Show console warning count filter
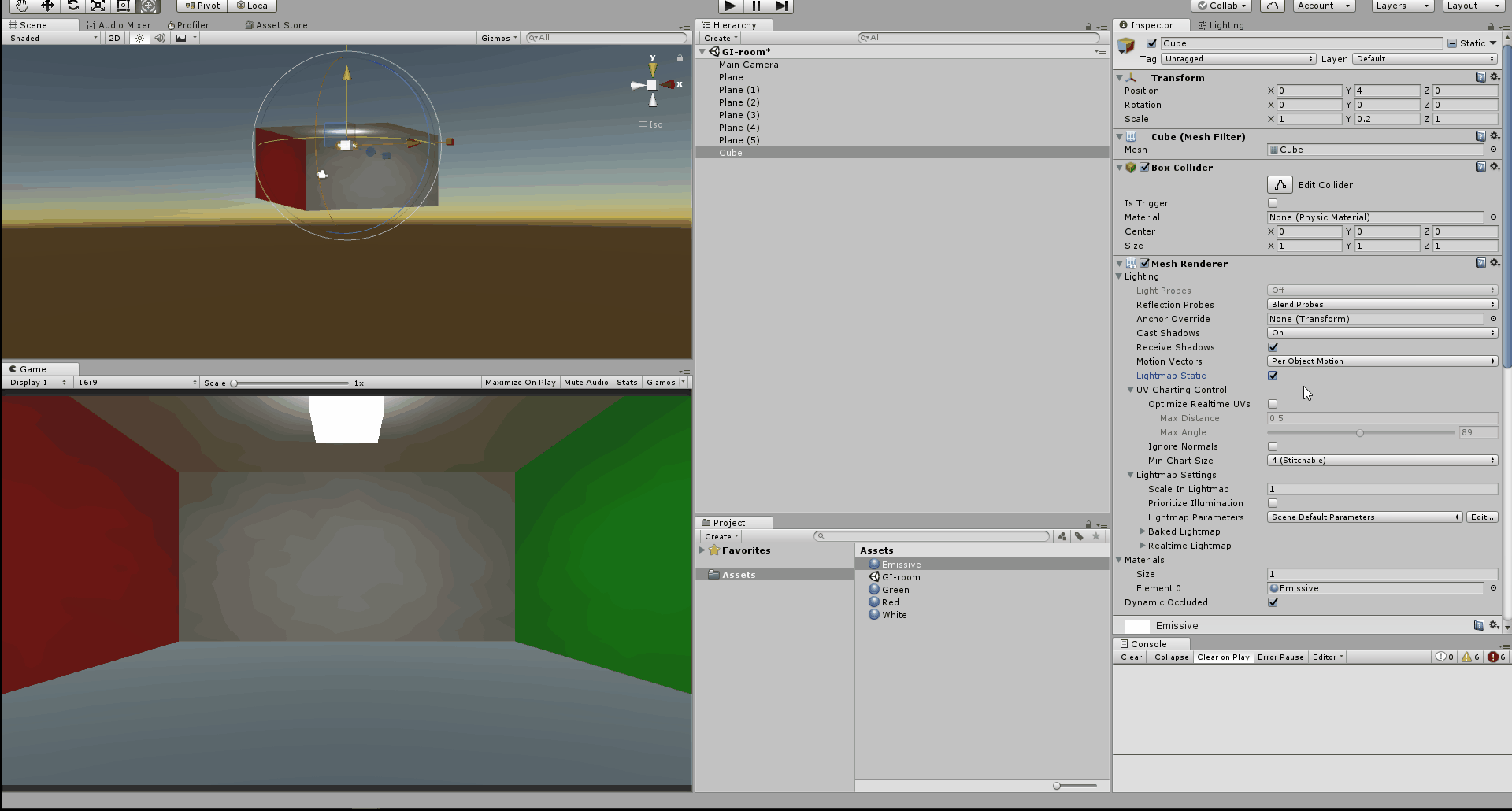Screen dimensions: 1512x811 click(1470, 657)
